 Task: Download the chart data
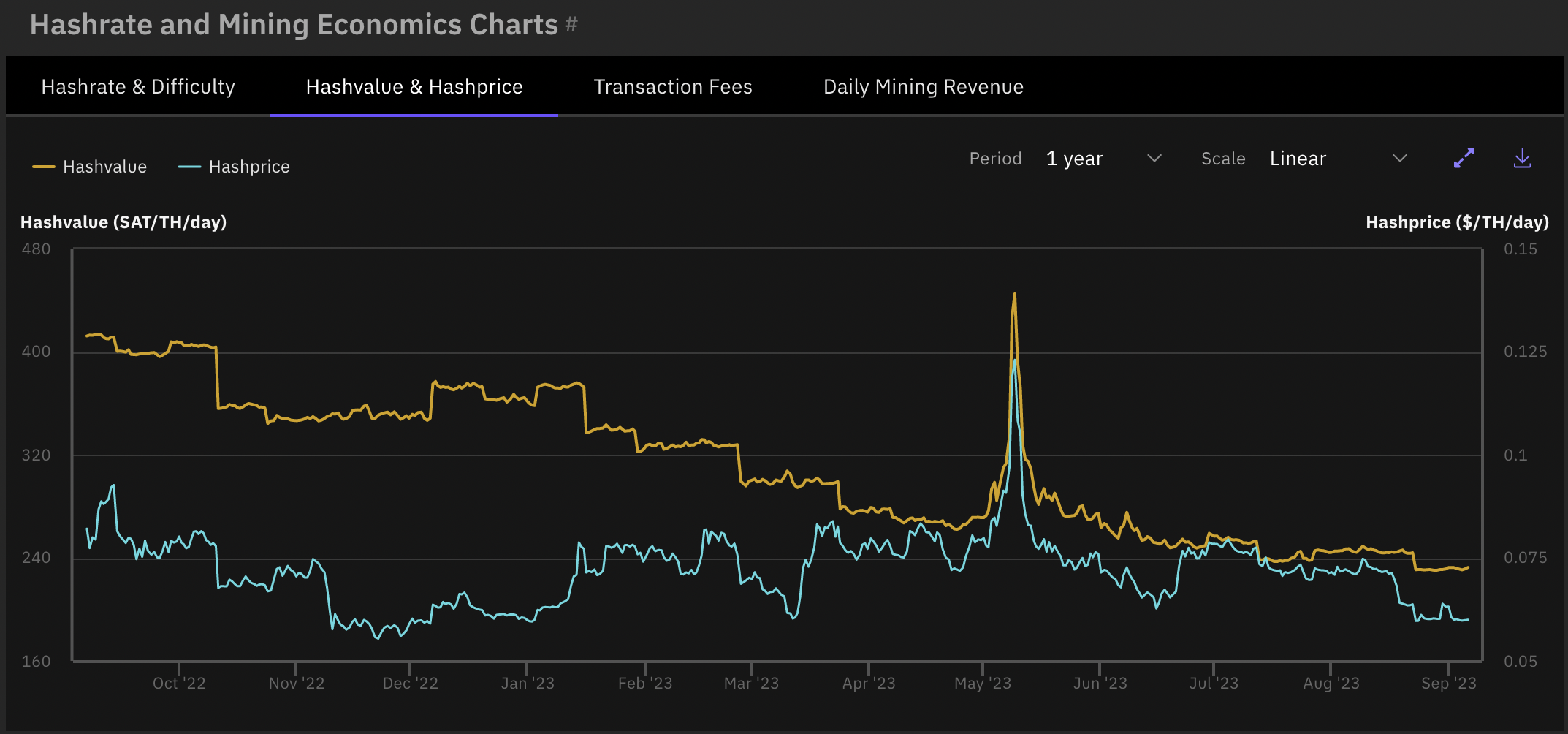tap(1523, 158)
